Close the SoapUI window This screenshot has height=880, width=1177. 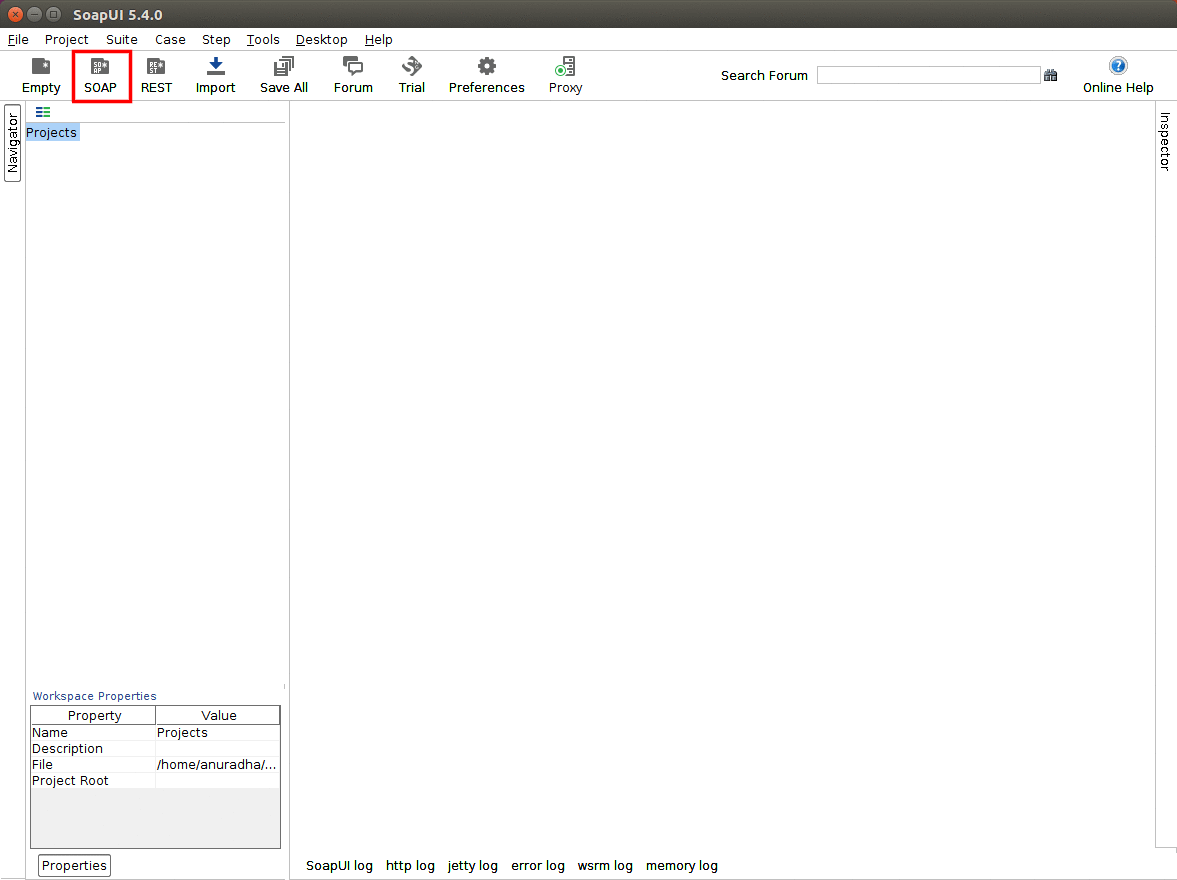pyautogui.click(x=15, y=14)
